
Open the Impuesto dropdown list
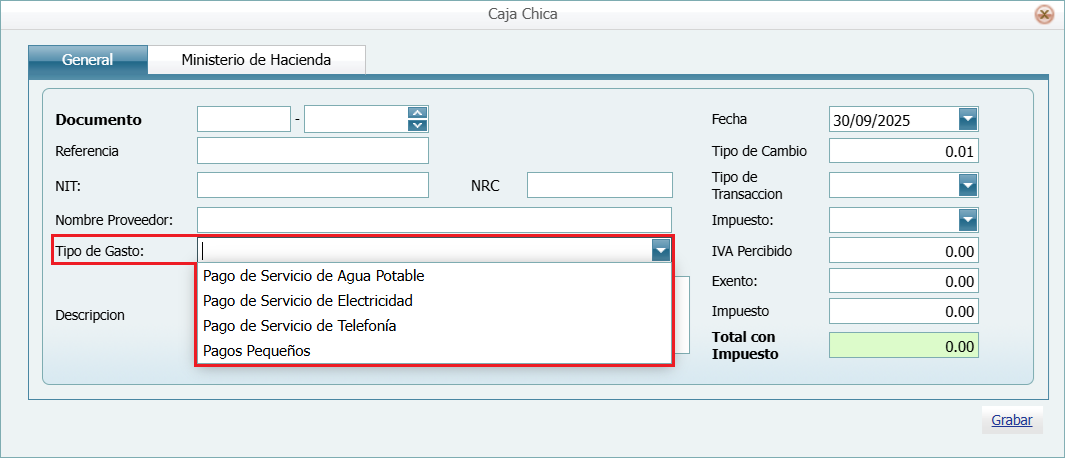click(967, 220)
